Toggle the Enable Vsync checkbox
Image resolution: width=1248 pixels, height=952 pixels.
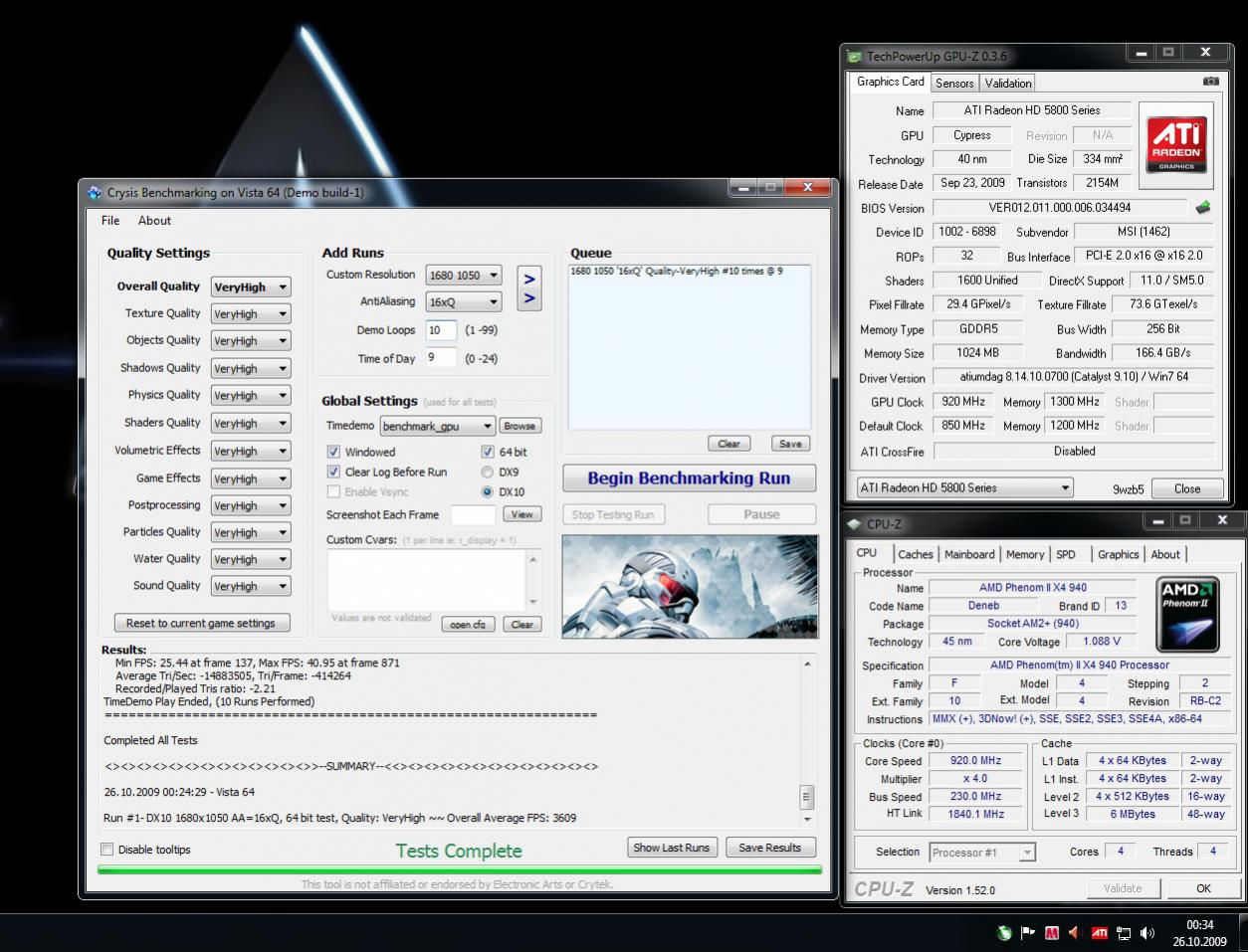point(334,491)
